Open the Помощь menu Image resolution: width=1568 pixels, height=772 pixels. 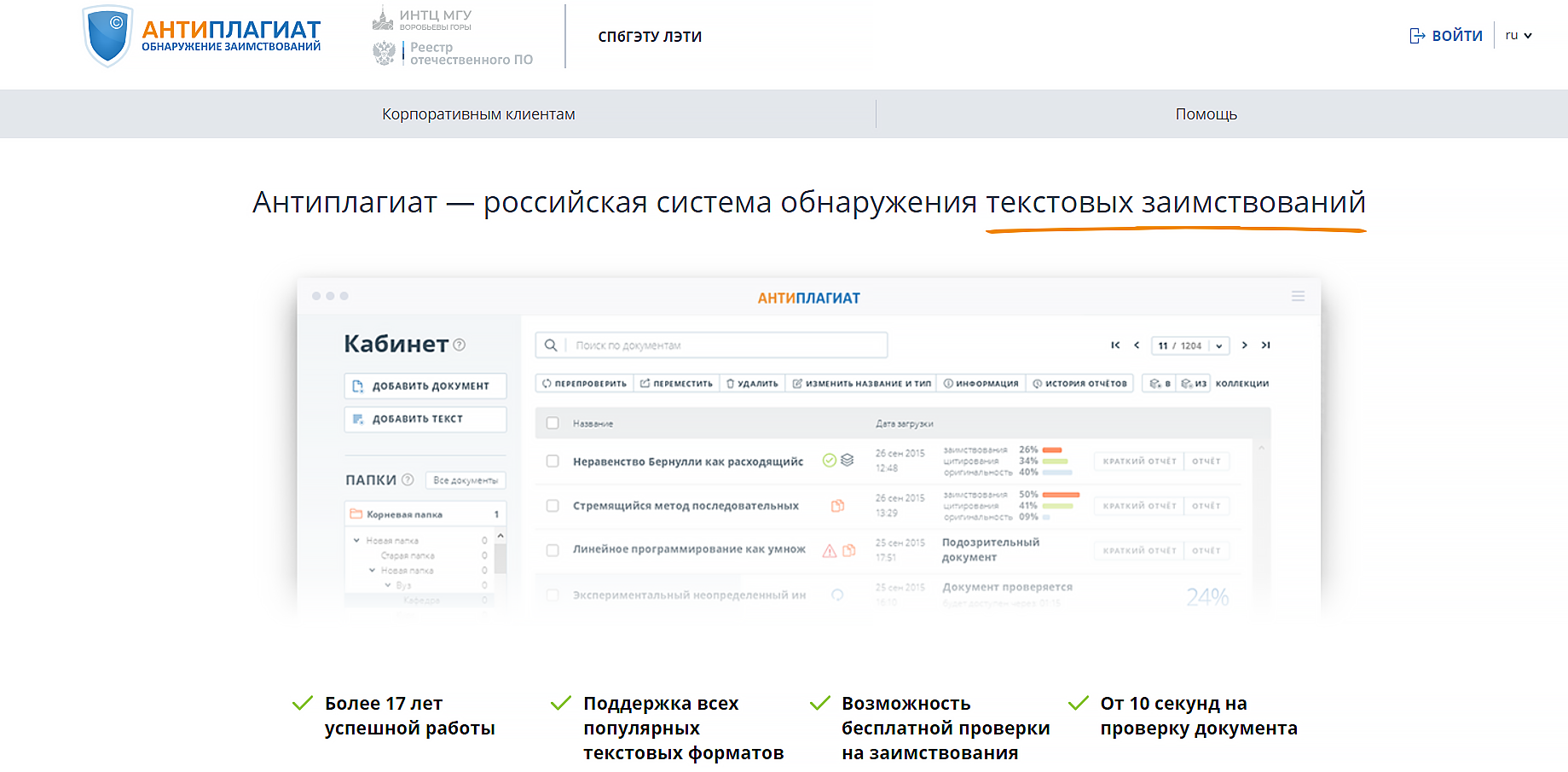click(x=1206, y=114)
